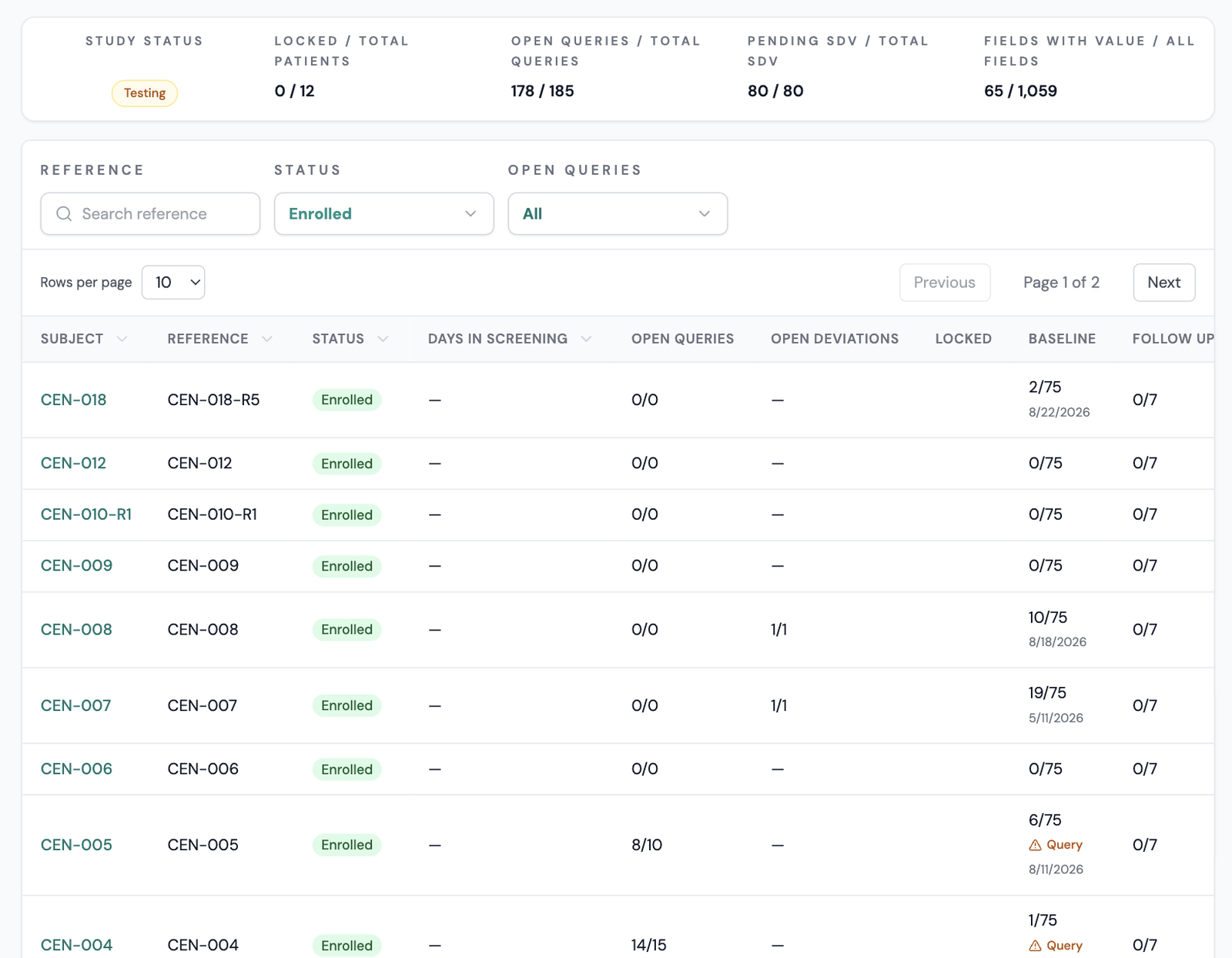1232x958 pixels.
Task: Change Rows per page dropdown
Action: 173,283
